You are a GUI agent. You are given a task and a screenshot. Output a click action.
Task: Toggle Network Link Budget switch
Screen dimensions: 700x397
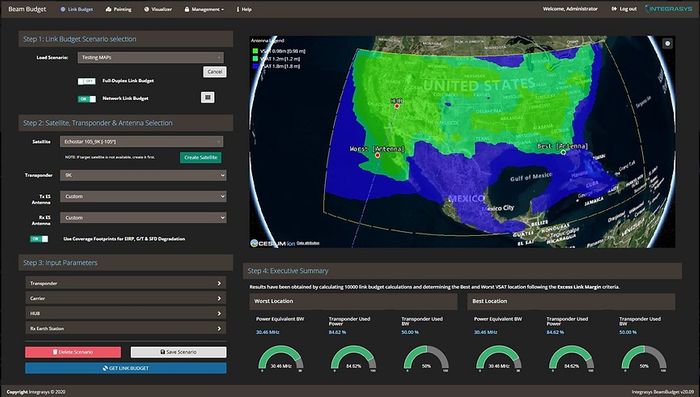point(87,99)
